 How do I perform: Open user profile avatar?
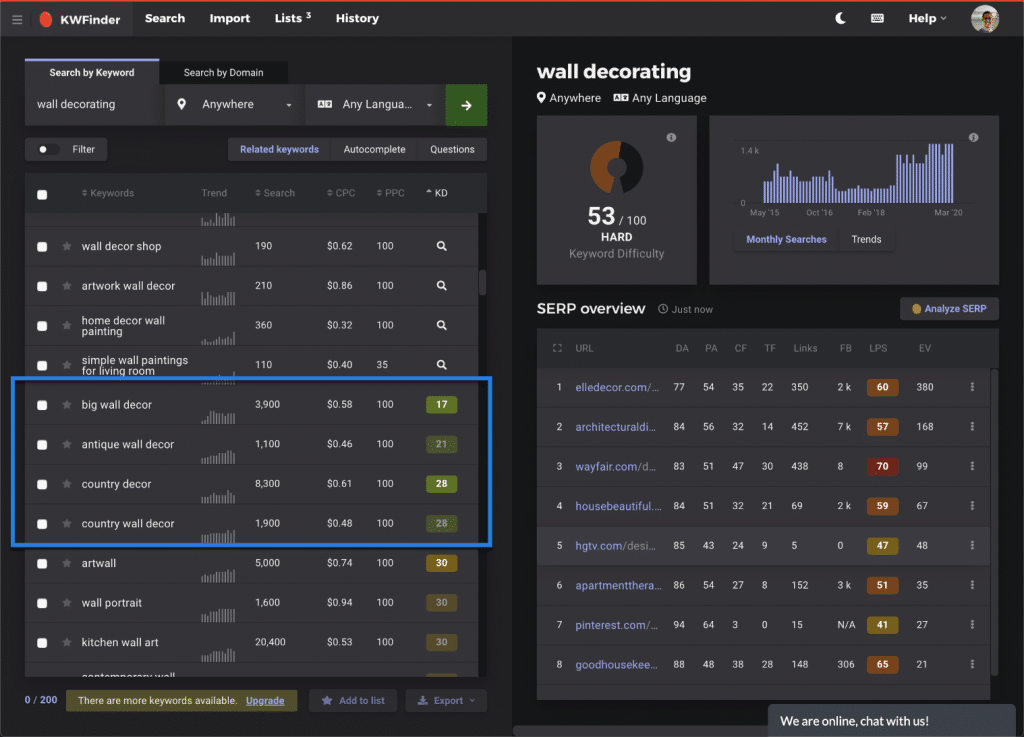click(x=984, y=19)
